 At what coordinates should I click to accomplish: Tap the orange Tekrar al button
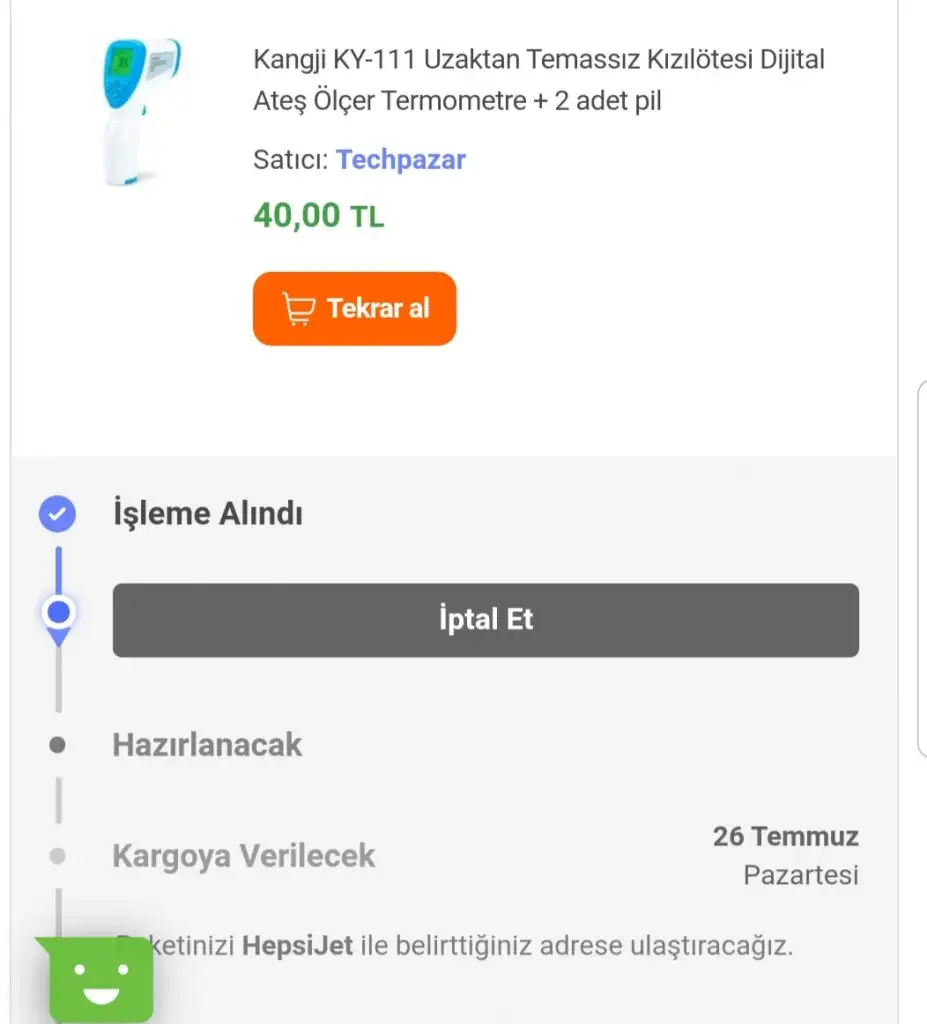click(354, 309)
